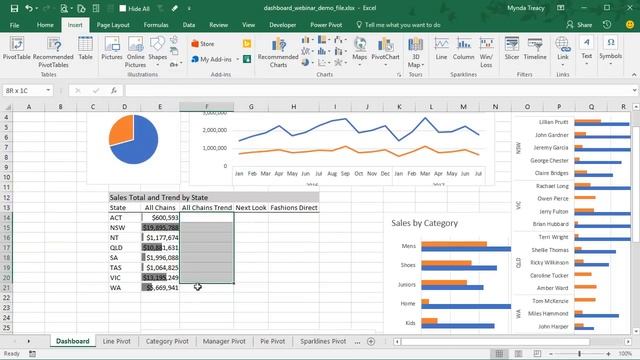This screenshot has width=640, height=360.
Task: Switch to the Page Layout ribbon tab
Action: click(x=113, y=25)
